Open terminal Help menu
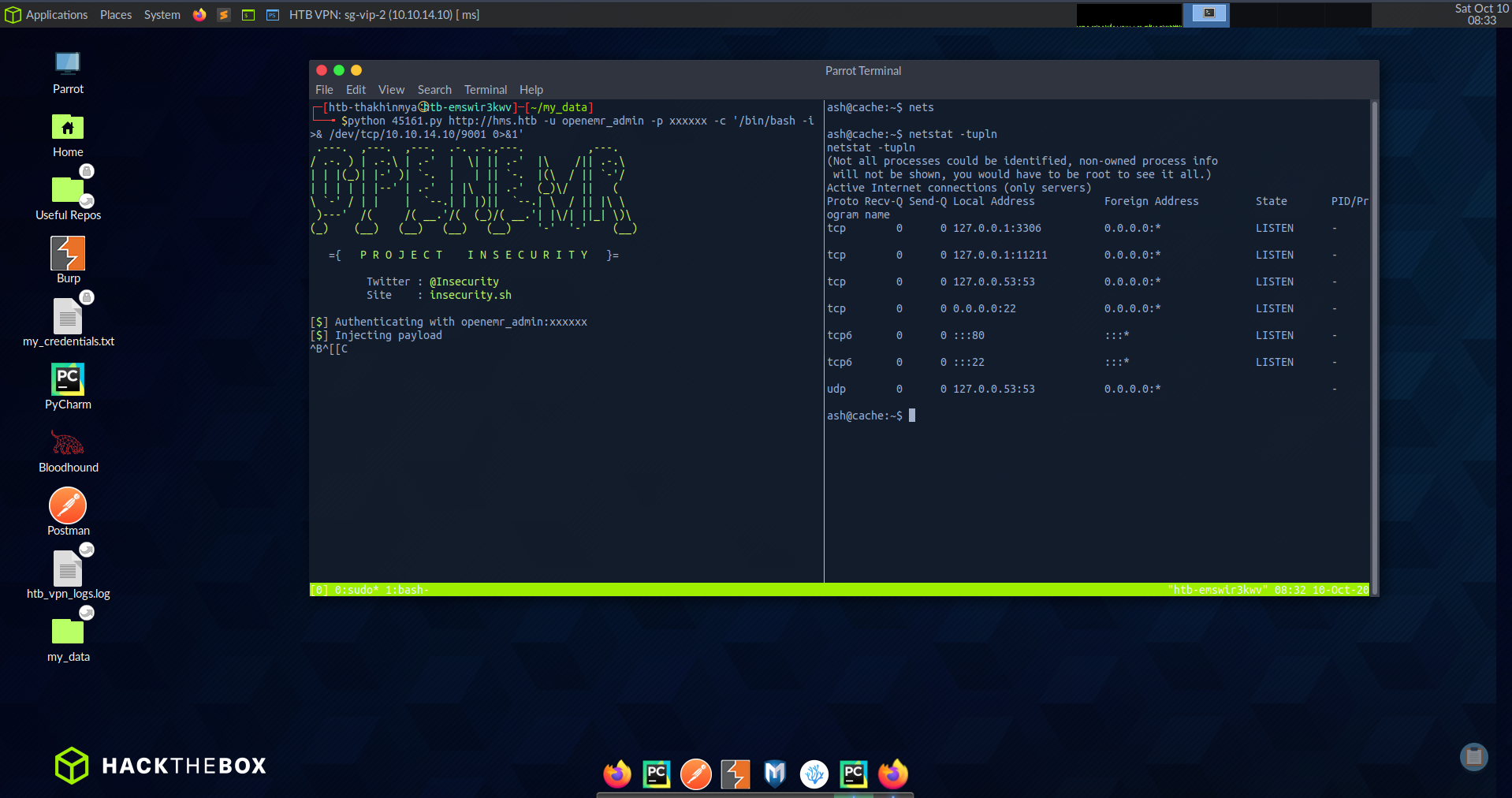Image resolution: width=1512 pixels, height=798 pixels. tap(531, 90)
